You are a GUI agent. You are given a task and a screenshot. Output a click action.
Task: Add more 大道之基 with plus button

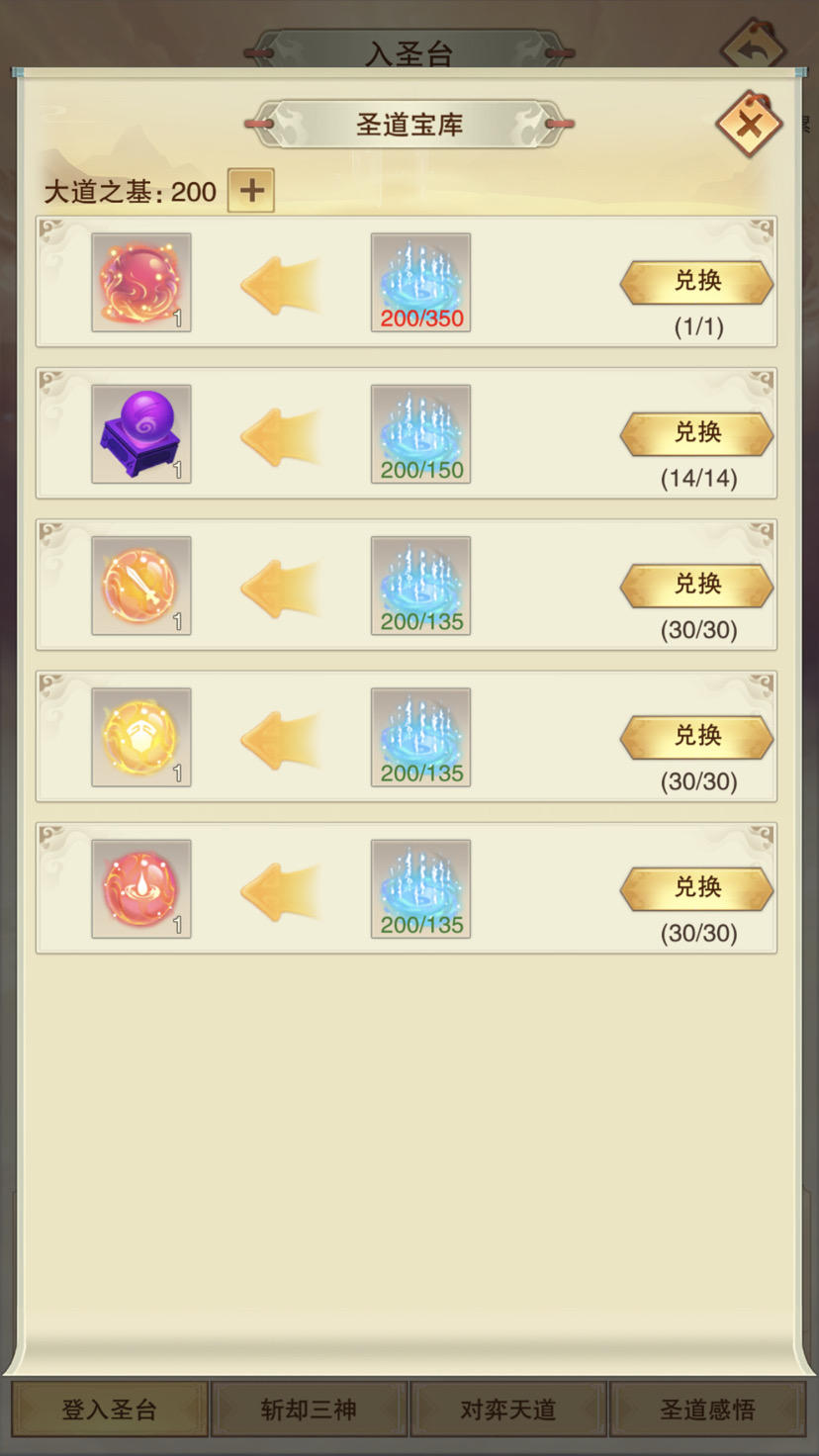click(251, 190)
